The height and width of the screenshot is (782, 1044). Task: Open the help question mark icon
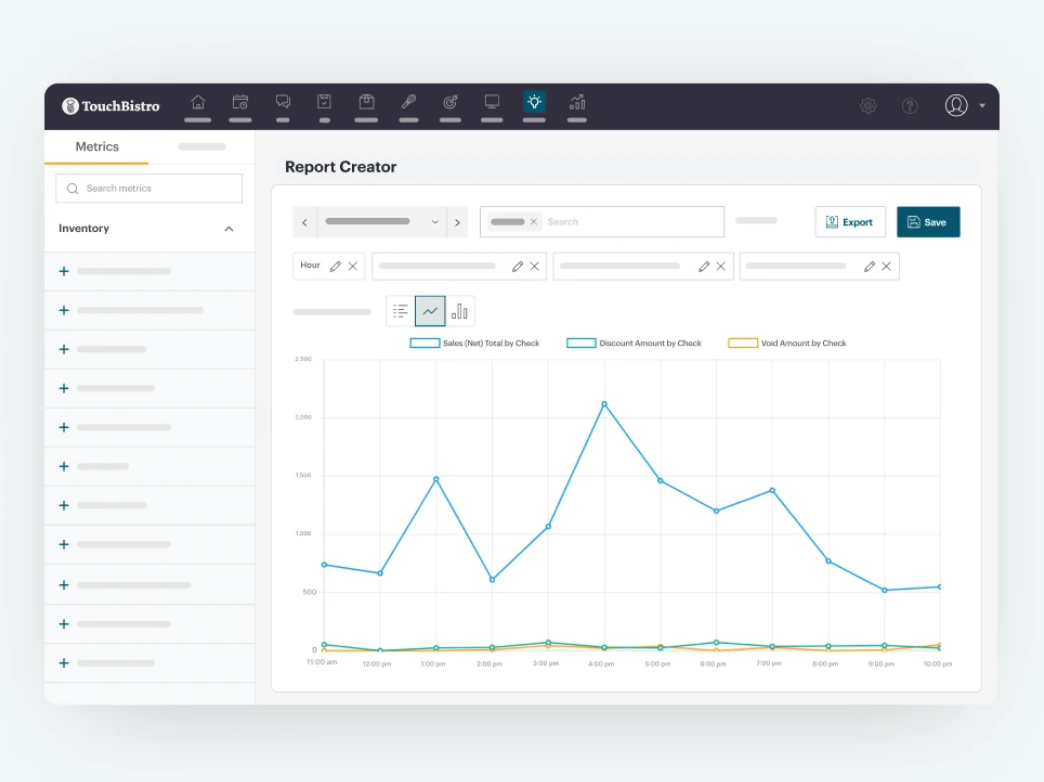[910, 105]
